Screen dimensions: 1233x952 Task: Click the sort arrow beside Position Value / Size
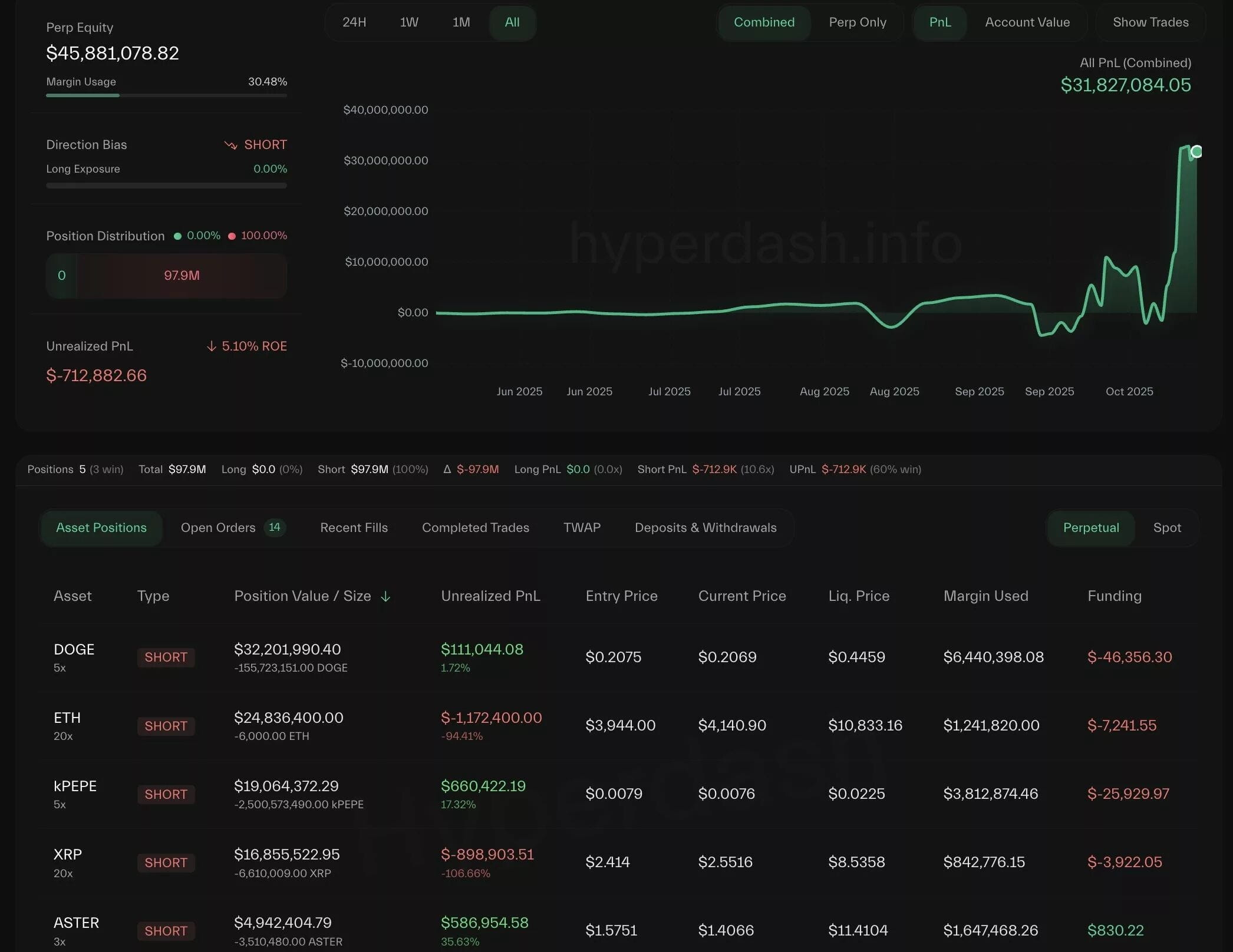pos(385,597)
